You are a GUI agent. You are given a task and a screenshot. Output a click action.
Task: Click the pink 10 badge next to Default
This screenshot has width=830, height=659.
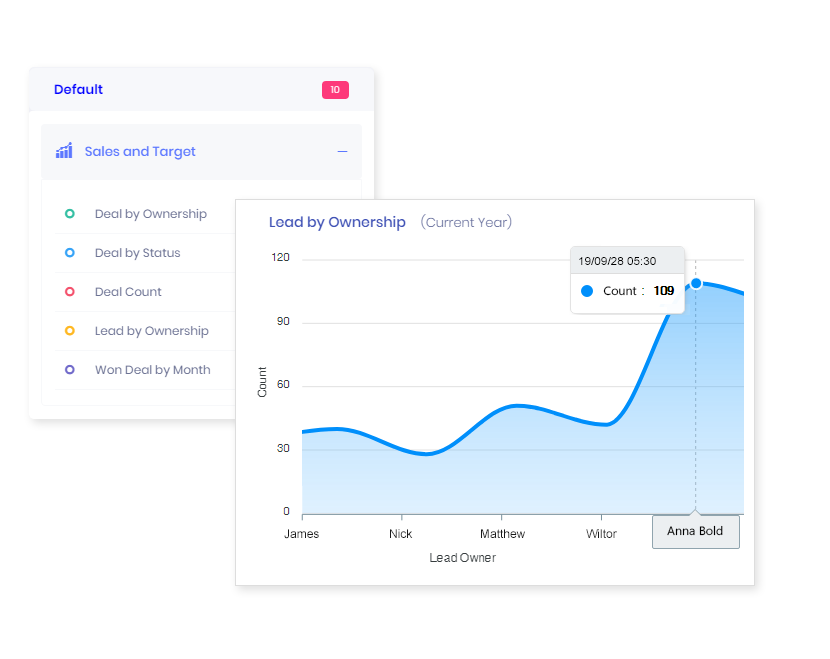pyautogui.click(x=335, y=89)
